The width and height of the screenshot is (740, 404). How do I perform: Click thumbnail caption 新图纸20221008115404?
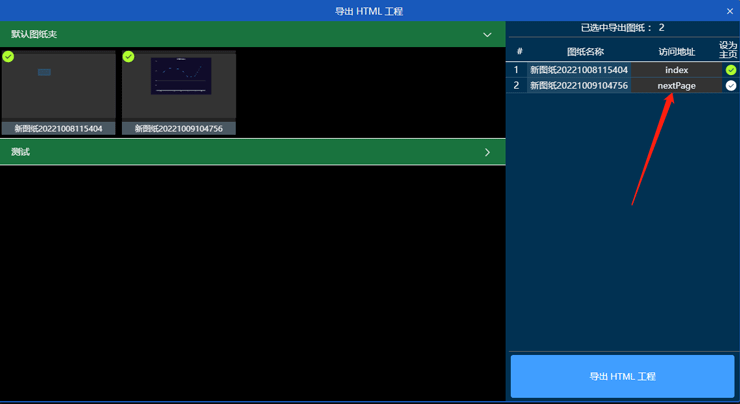click(59, 128)
